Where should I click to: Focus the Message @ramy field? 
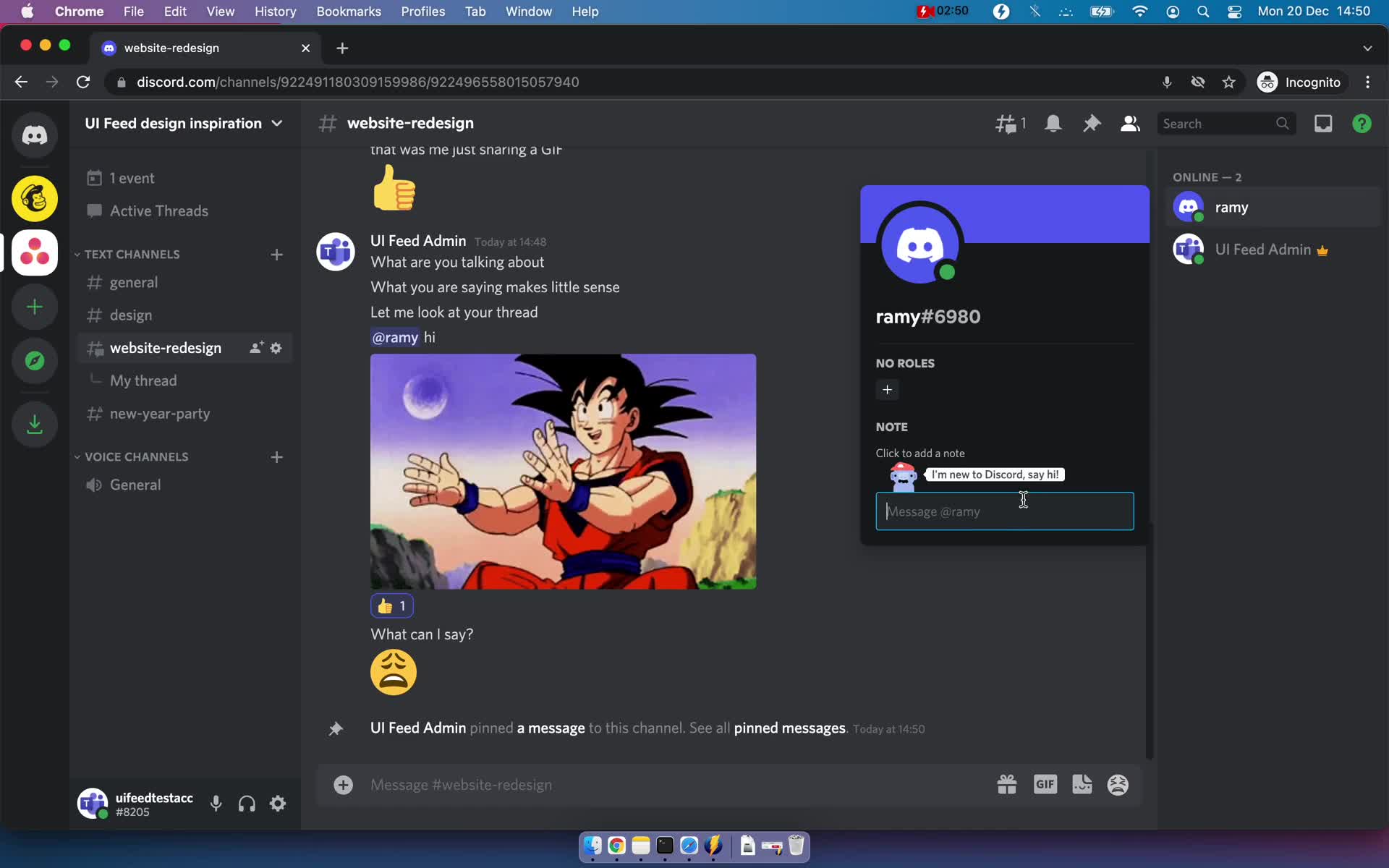[x=1004, y=511]
